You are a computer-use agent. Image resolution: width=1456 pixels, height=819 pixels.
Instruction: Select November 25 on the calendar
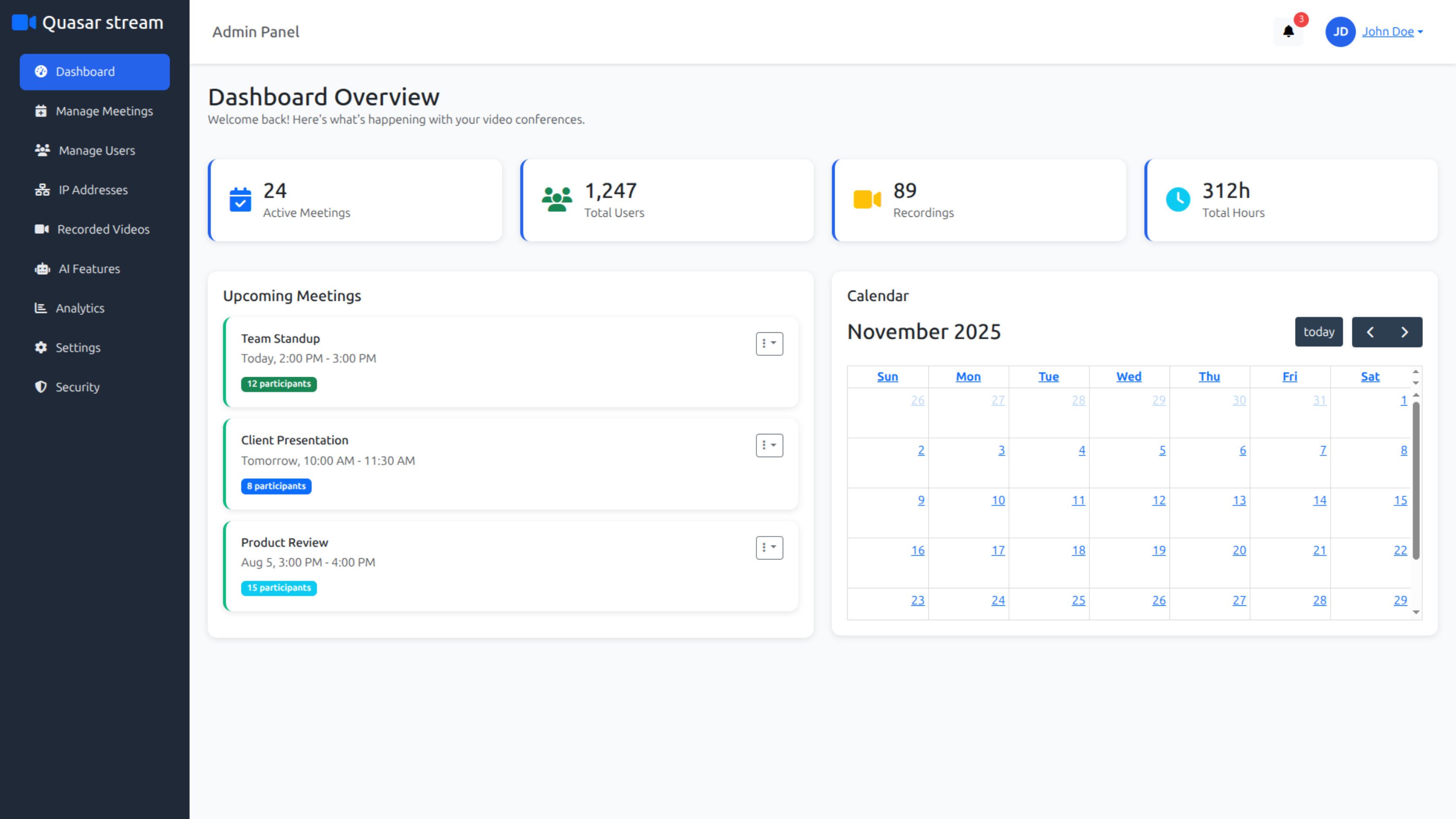click(x=1078, y=601)
